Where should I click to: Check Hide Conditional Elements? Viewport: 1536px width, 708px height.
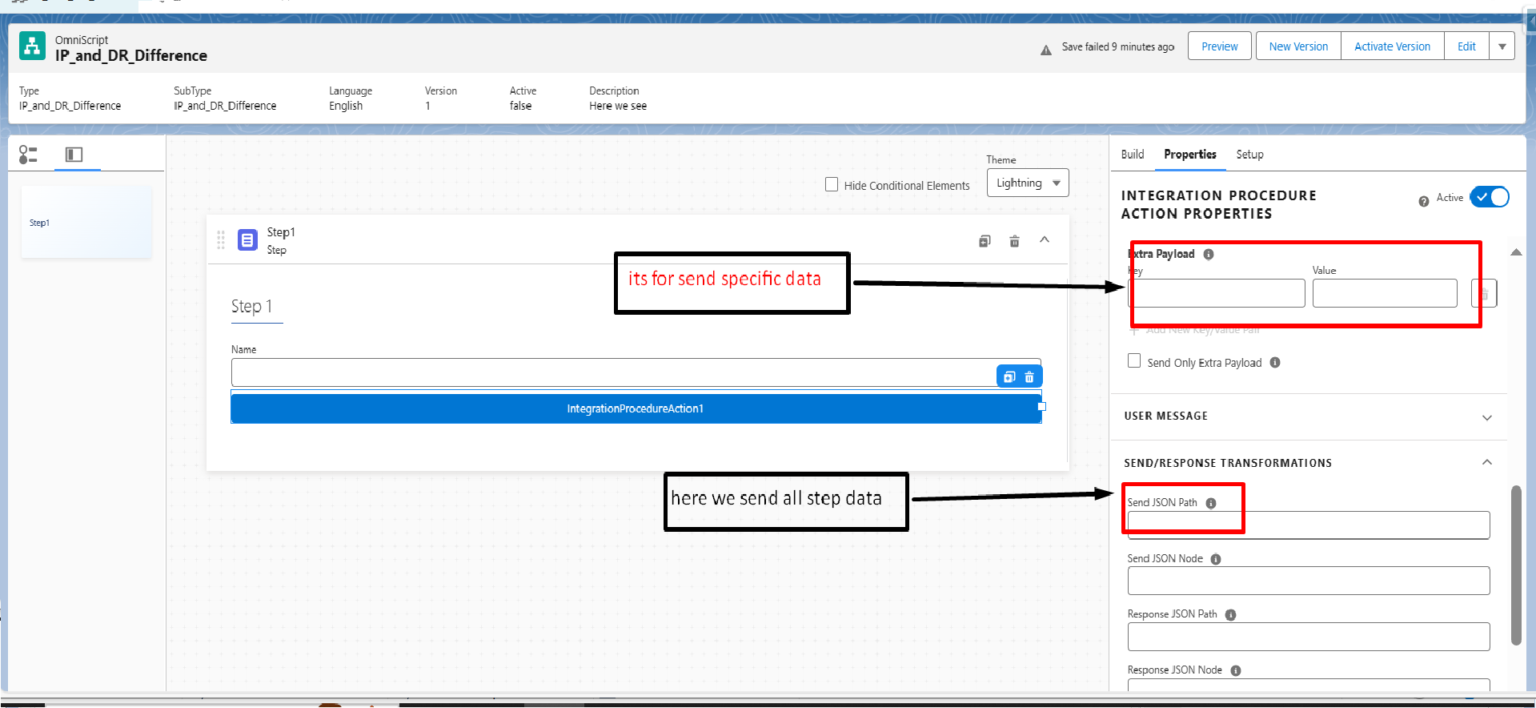click(x=831, y=184)
